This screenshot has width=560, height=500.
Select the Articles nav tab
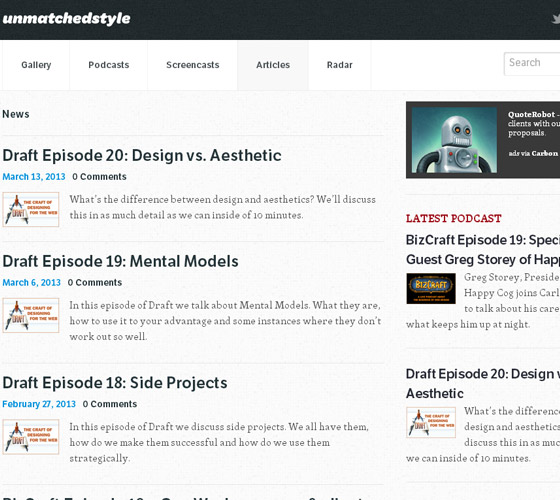273,65
